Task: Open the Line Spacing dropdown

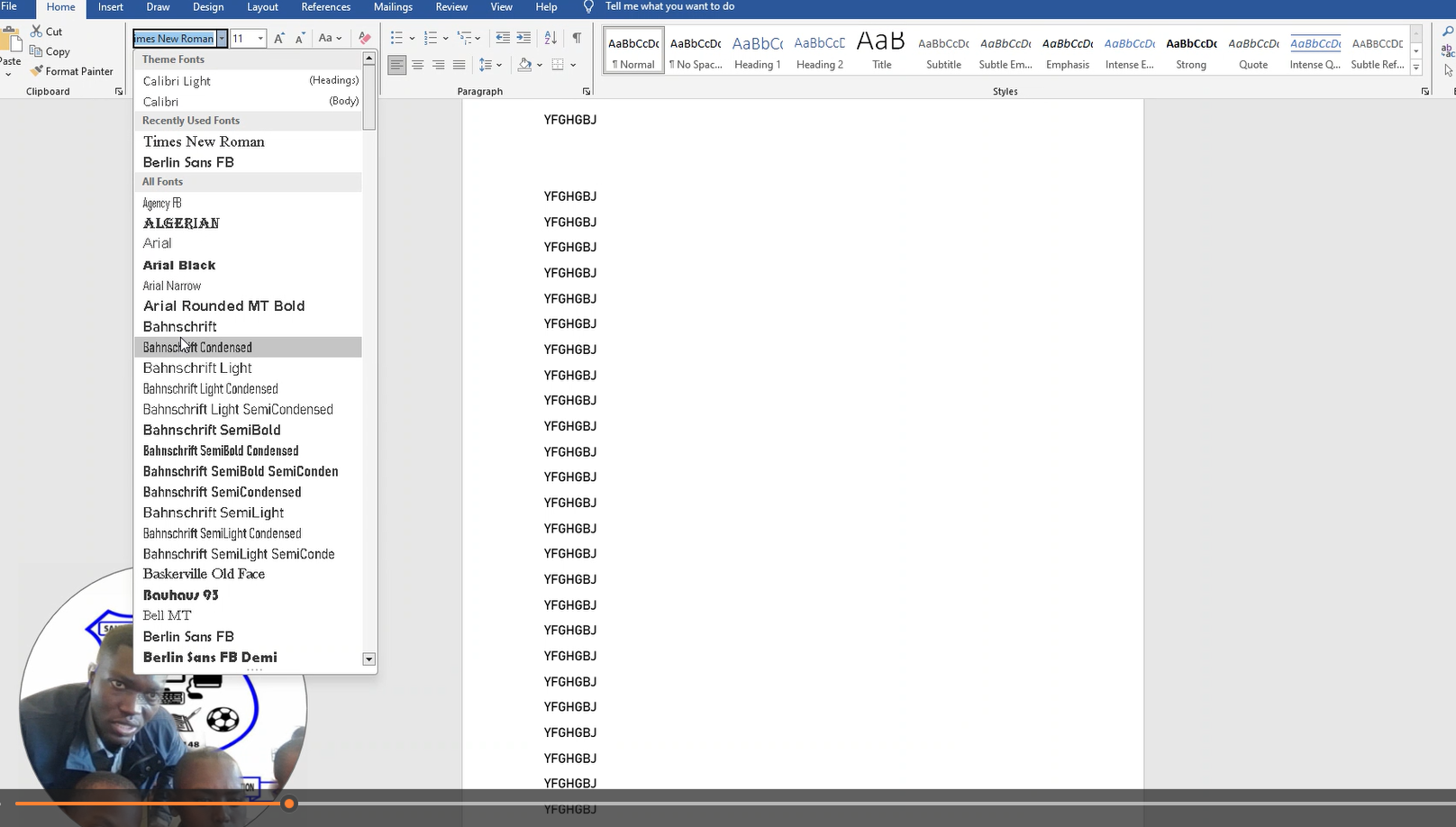Action: (490, 65)
